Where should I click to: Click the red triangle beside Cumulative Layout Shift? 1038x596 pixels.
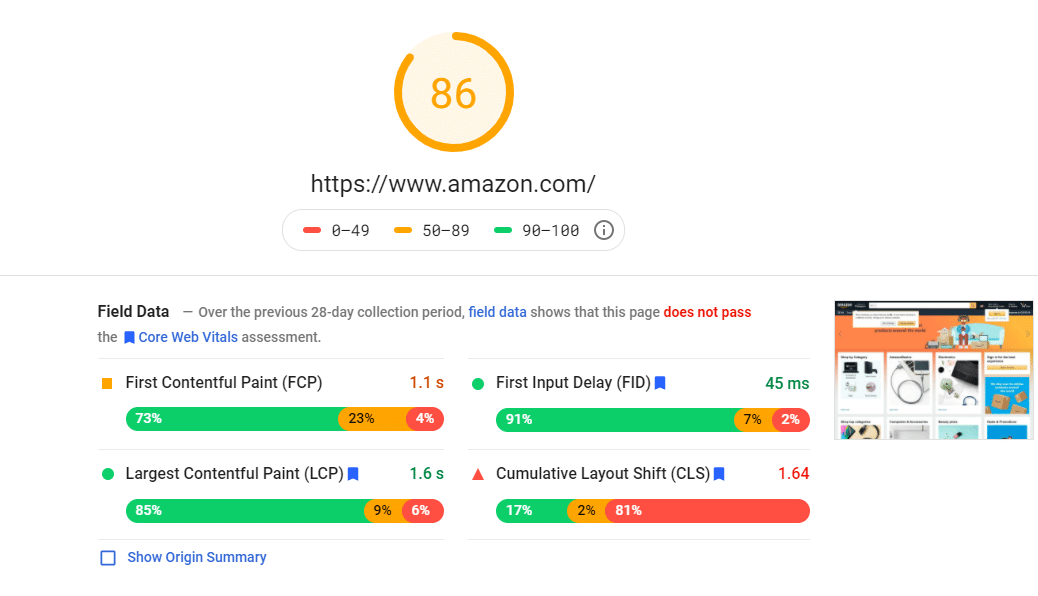pyautogui.click(x=480, y=473)
